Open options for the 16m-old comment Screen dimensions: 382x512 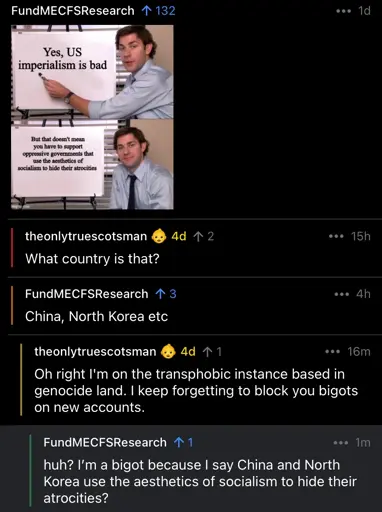333,352
